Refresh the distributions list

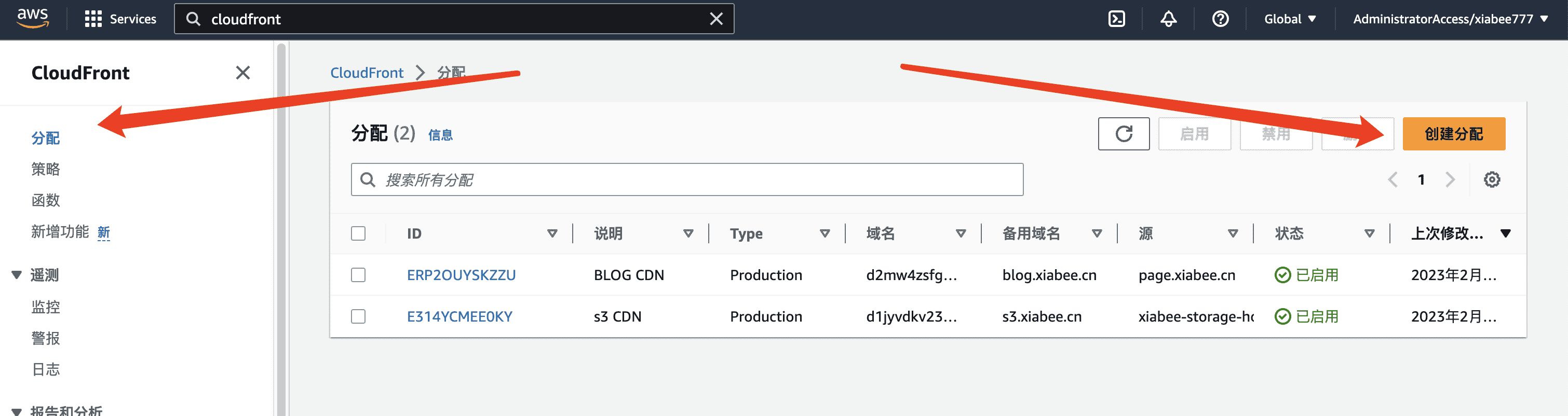coord(1124,134)
